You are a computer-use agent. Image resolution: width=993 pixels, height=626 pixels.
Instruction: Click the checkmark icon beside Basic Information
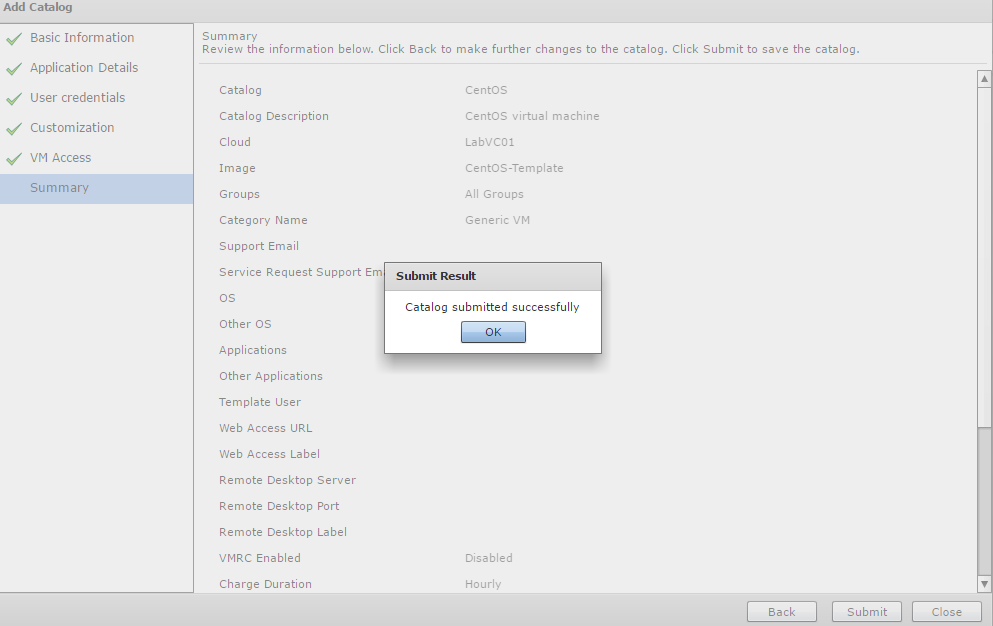click(x=13, y=39)
